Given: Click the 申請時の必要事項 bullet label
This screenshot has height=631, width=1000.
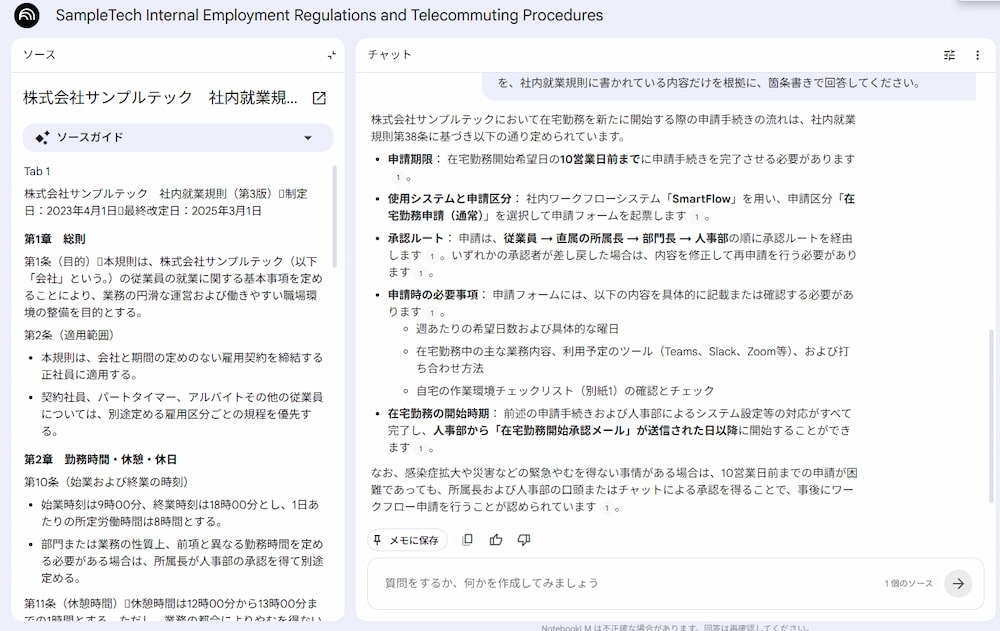Looking at the screenshot, I should [433, 295].
